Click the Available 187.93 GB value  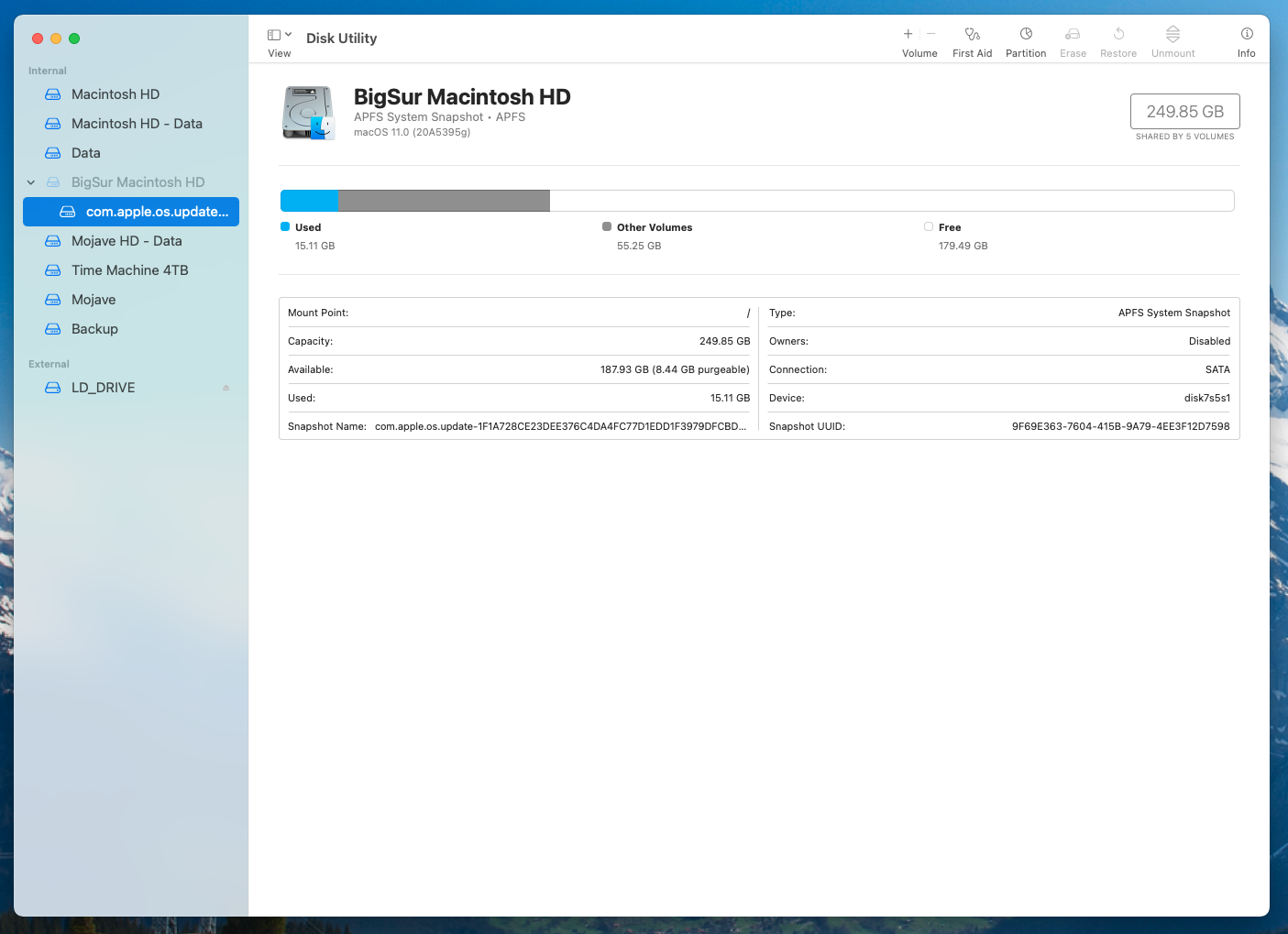click(x=675, y=369)
